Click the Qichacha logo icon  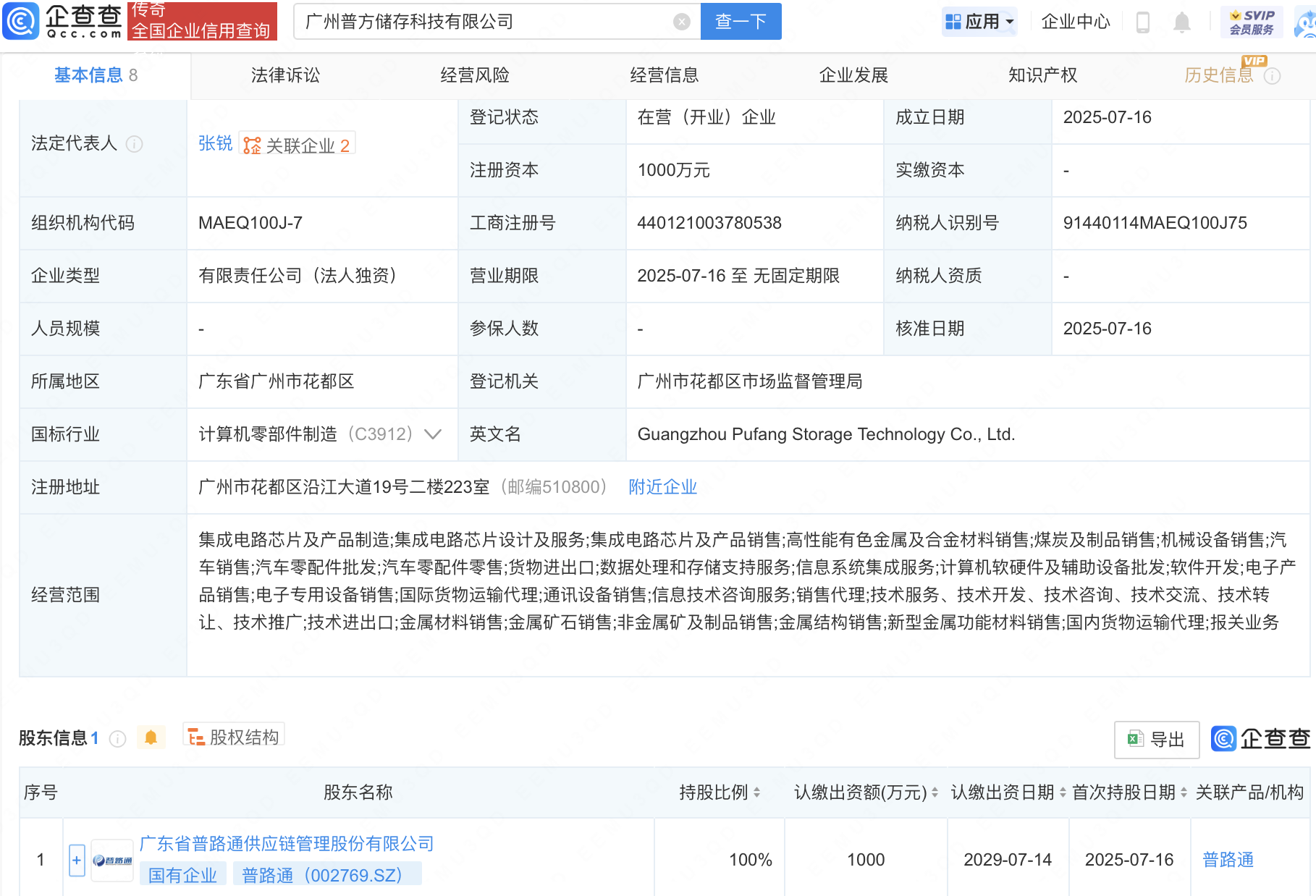point(20,20)
